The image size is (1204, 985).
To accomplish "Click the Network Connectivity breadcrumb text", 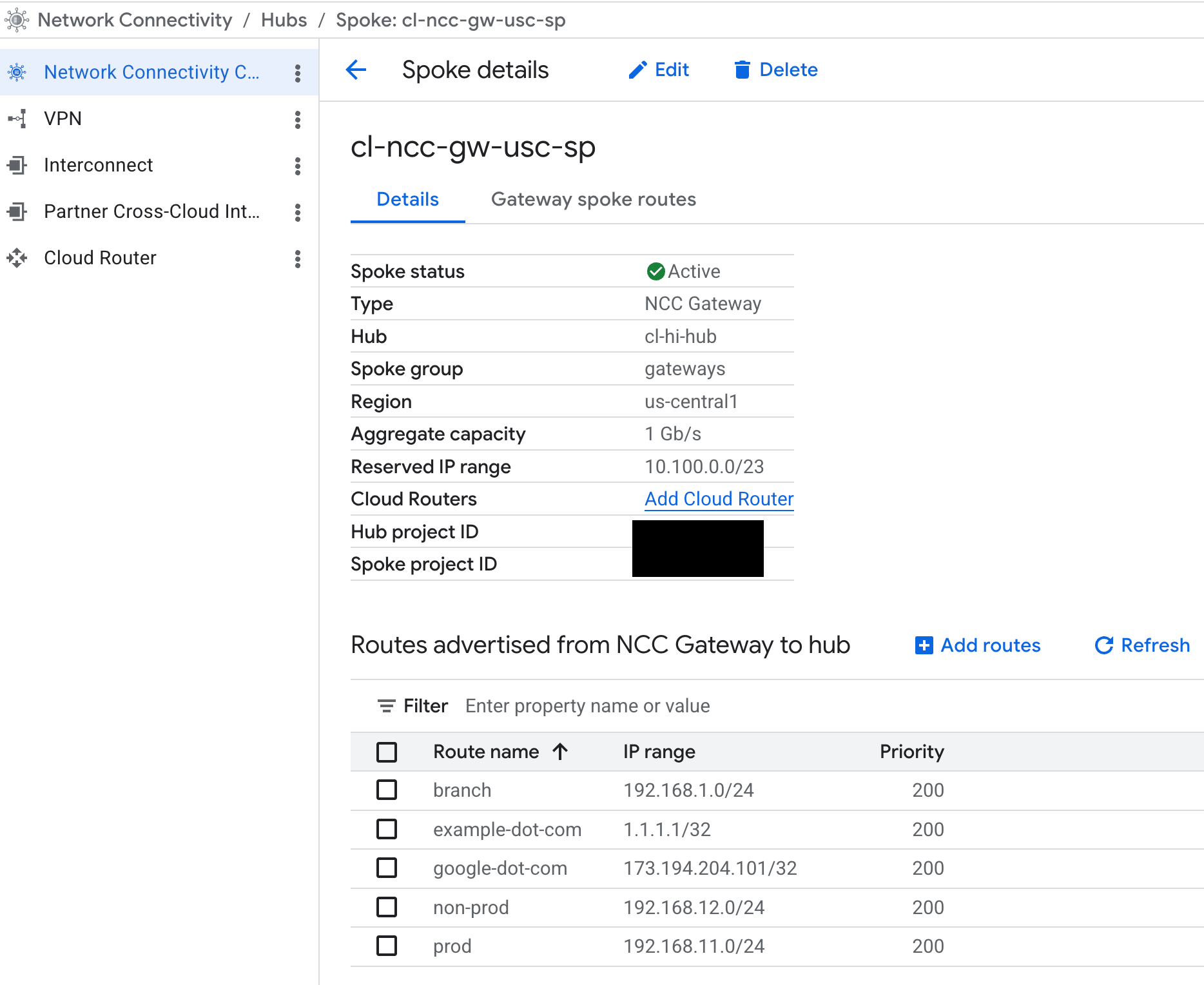I will pos(135,20).
